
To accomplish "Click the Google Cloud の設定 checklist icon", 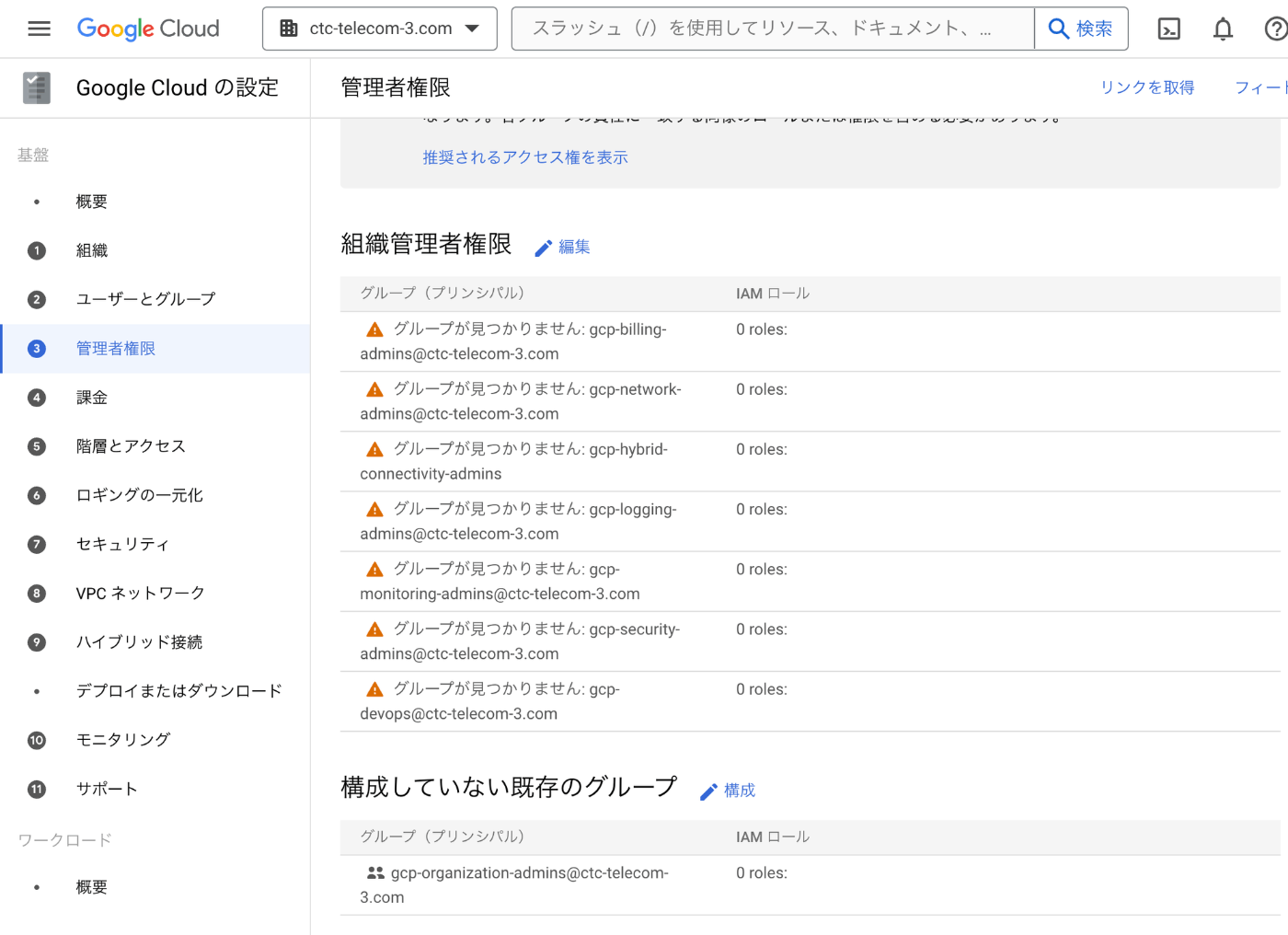I will pyautogui.click(x=37, y=88).
